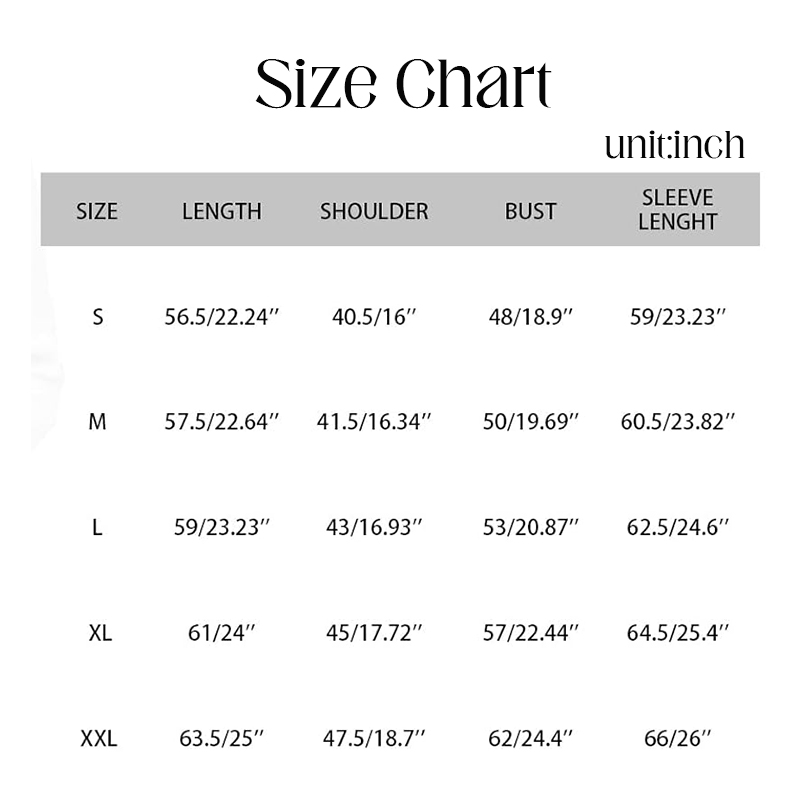Select the 48/18.9'' bust value
The image size is (800, 800).
pyautogui.click(x=531, y=317)
